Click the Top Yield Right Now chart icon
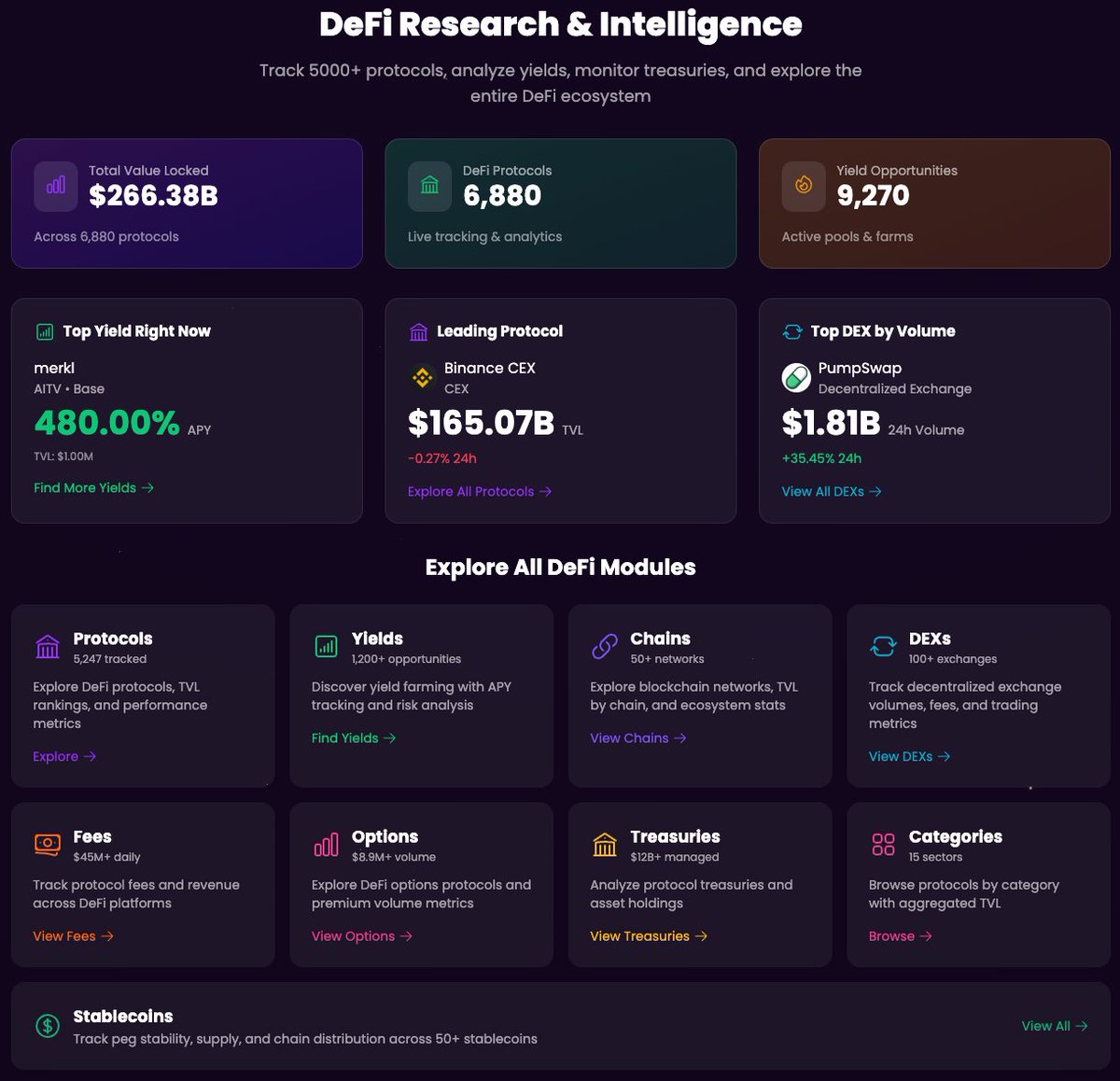The image size is (1120, 1081). [45, 331]
